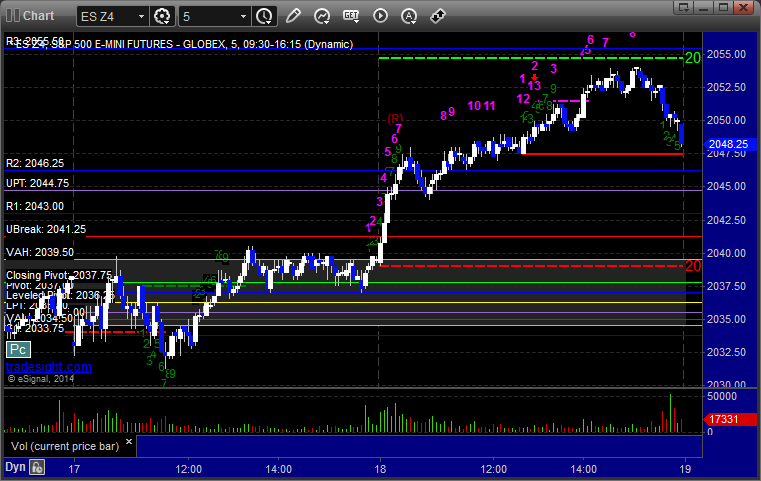The height and width of the screenshot is (481, 761).
Task: Open the window options icon beside minimize
Action: tap(684, 7)
